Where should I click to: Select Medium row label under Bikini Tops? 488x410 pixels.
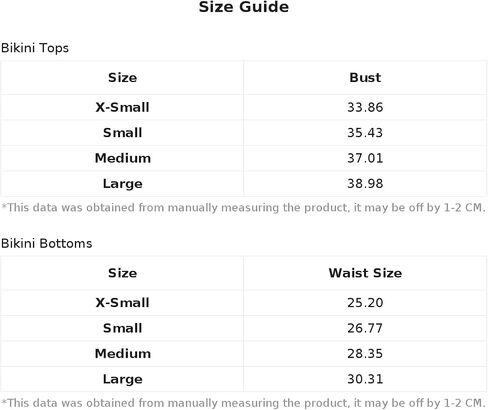coord(123,158)
